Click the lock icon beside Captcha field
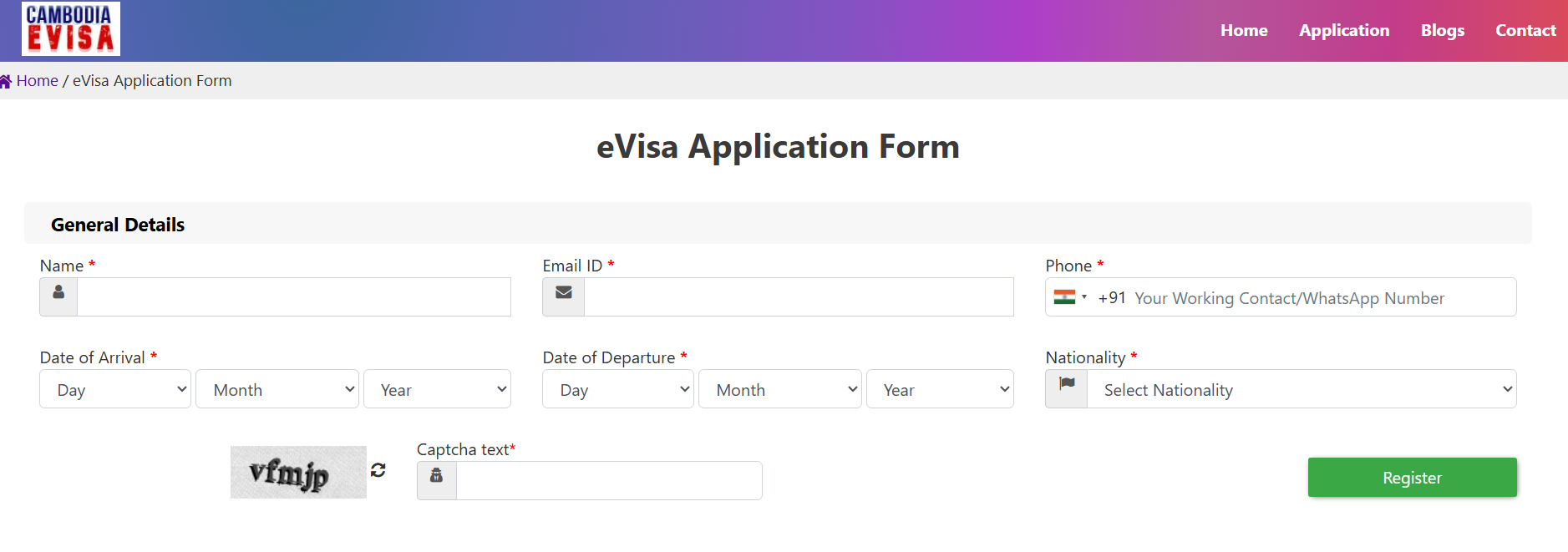The height and width of the screenshot is (552, 1568). (436, 475)
